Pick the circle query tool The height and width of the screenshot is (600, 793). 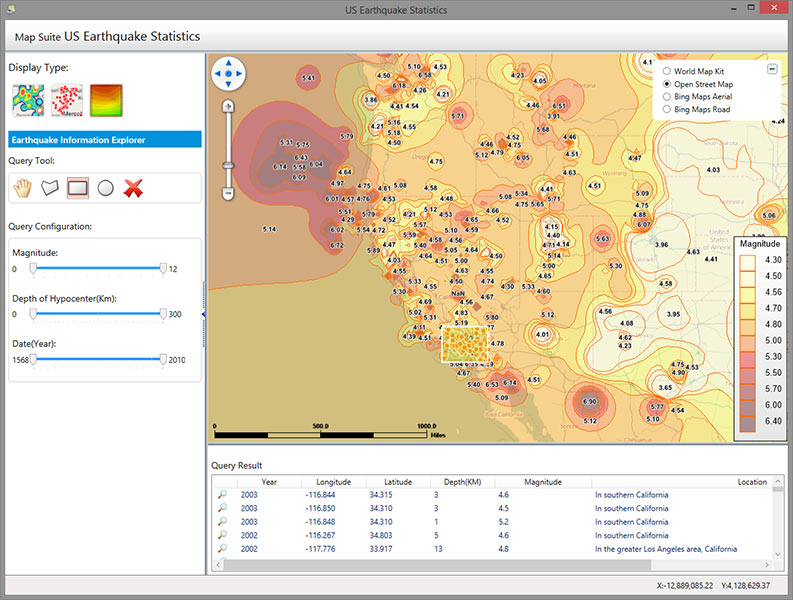click(105, 188)
